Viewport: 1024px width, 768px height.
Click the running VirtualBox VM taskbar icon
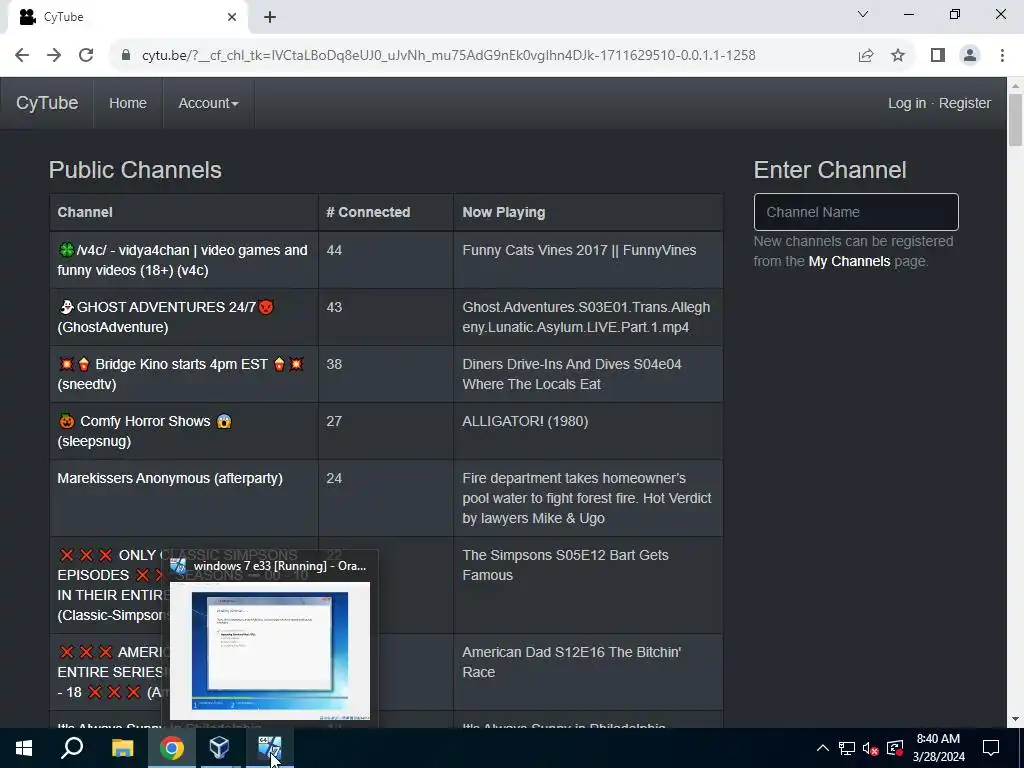click(270, 748)
